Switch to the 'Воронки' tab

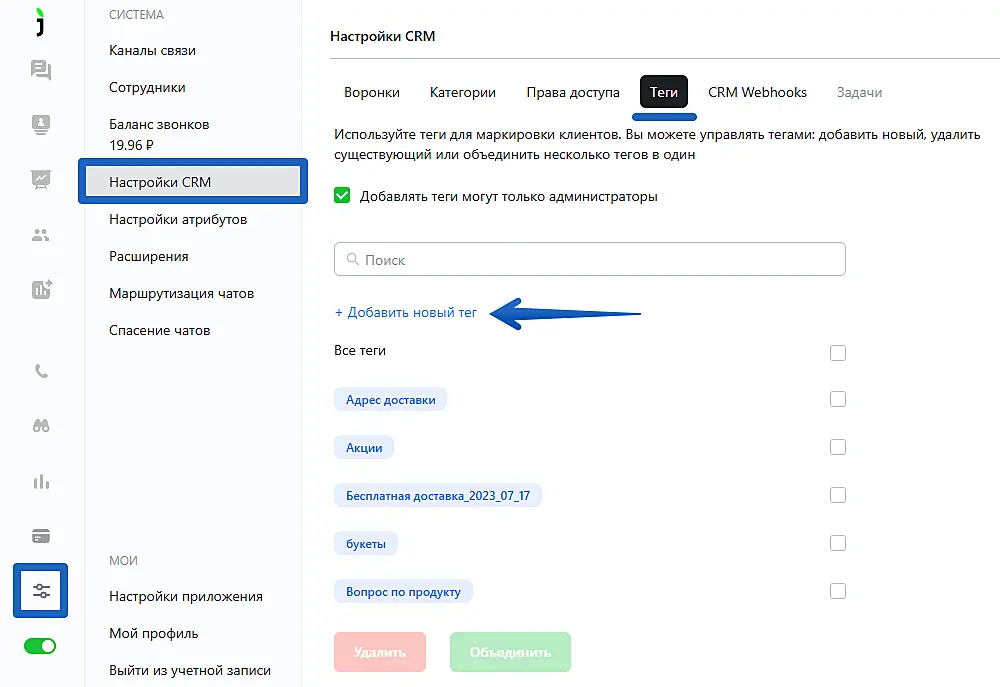pyautogui.click(x=371, y=92)
